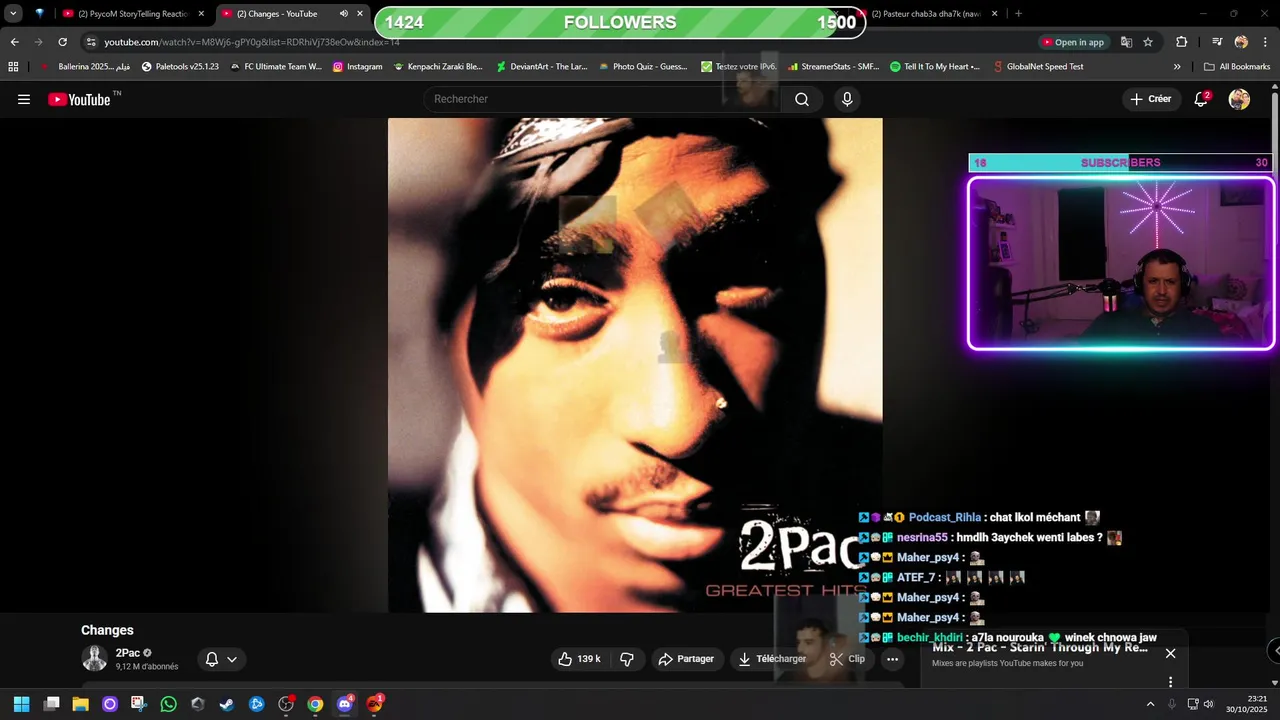Open EA app from taskbar
This screenshot has height=720, width=1280.
[374, 704]
